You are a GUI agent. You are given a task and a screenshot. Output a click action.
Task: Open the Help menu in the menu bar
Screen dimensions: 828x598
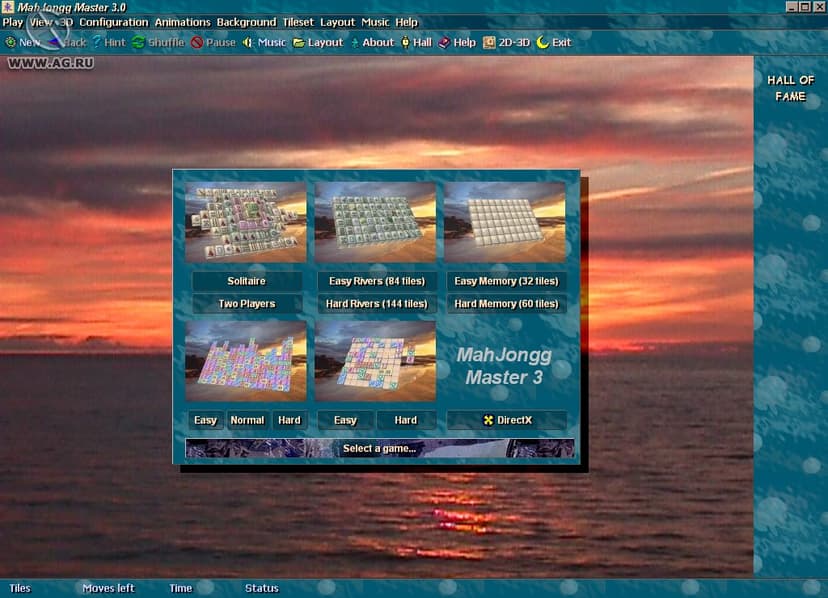click(x=406, y=22)
